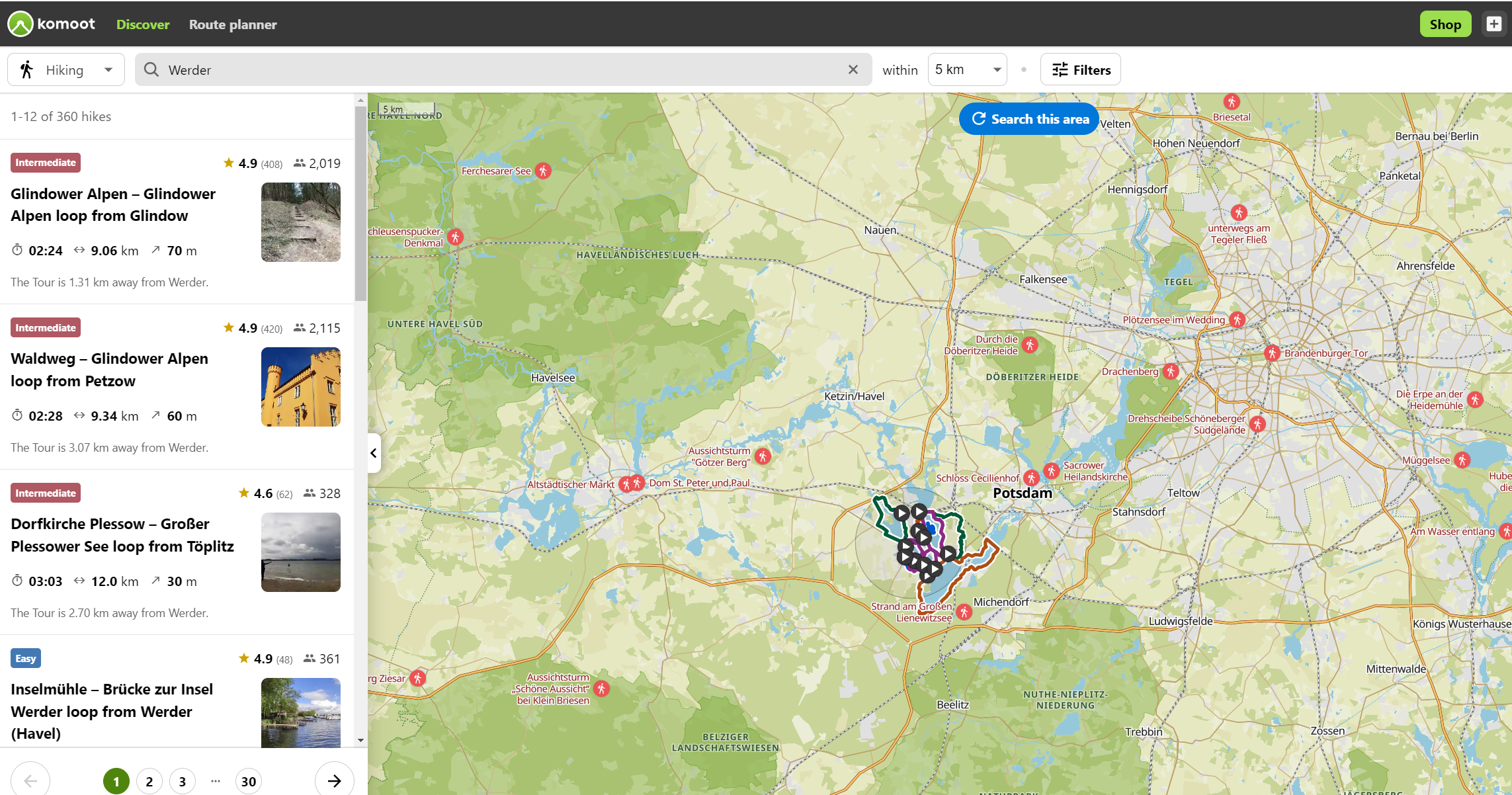Click the Drachenberg highlight pin
Viewport: 1512px width, 795px height.
pyautogui.click(x=1171, y=371)
